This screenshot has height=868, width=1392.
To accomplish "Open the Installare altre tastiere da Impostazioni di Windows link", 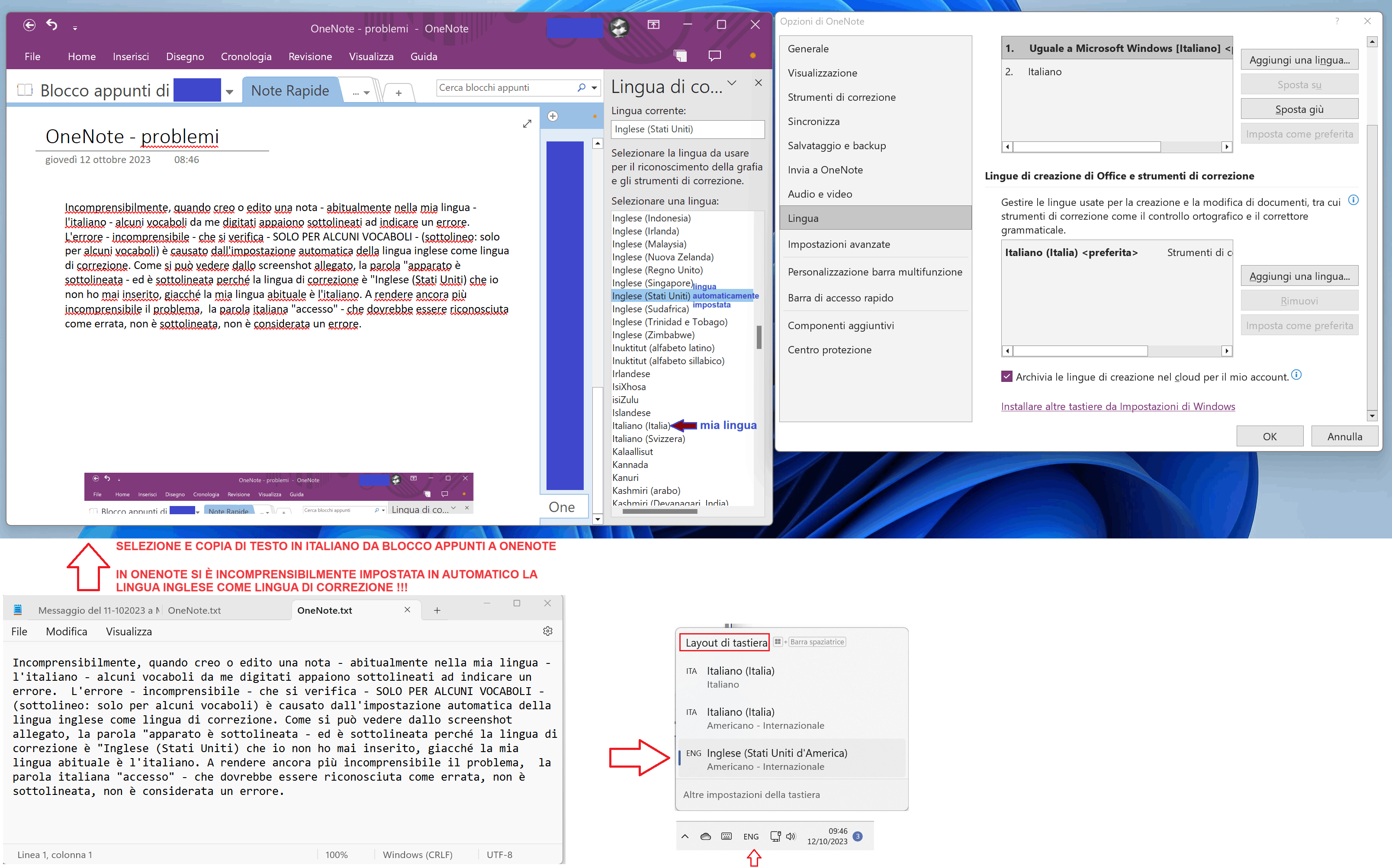I will click(x=1118, y=407).
